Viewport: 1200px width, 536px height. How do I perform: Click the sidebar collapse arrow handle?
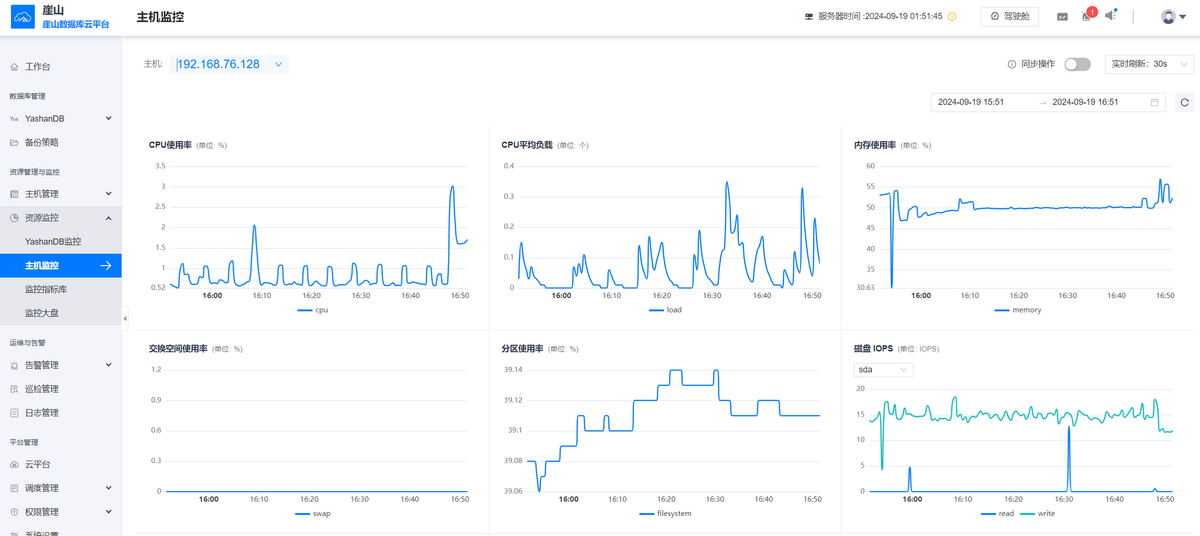pyautogui.click(x=125, y=318)
